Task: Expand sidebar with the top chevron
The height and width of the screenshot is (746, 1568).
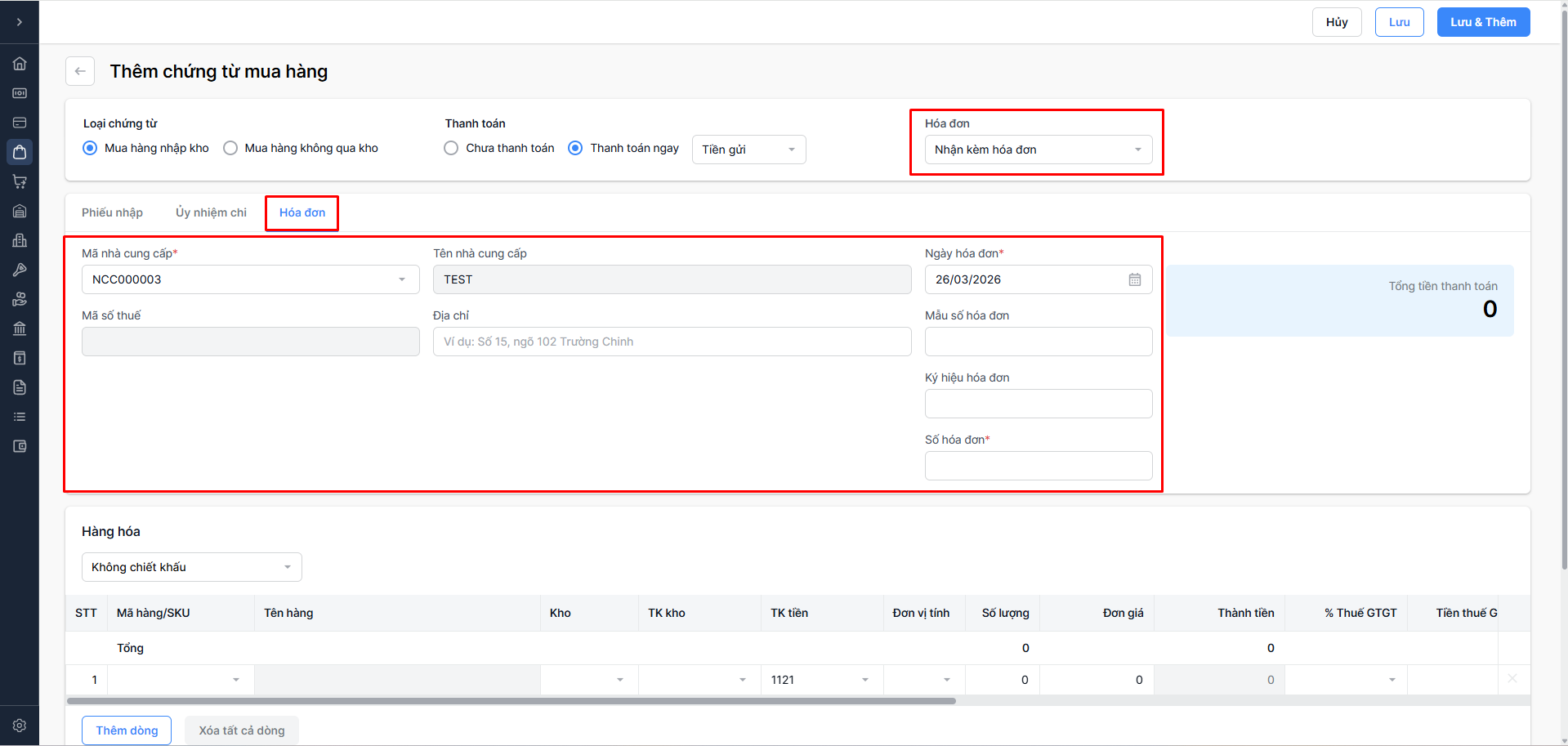Action: tap(20, 22)
